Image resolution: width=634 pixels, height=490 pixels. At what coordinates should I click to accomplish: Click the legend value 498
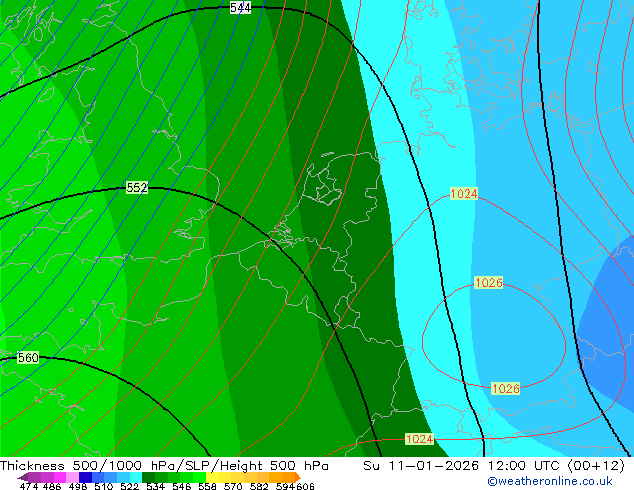click(78, 486)
